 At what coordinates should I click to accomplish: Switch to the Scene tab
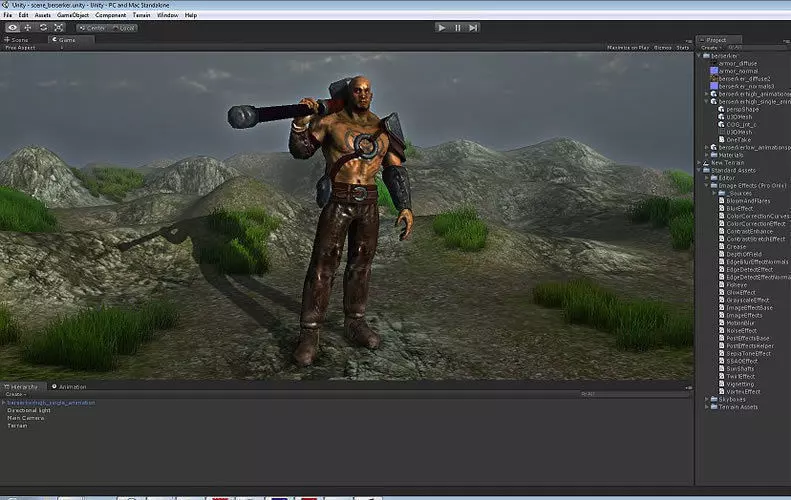(x=17, y=39)
